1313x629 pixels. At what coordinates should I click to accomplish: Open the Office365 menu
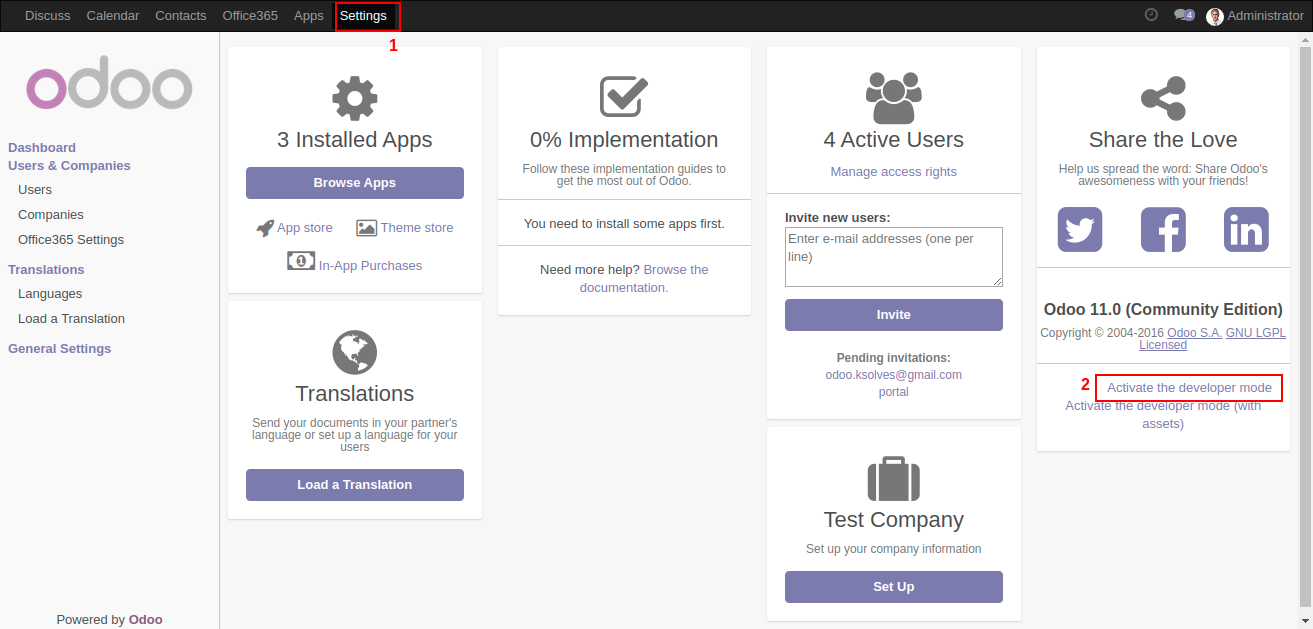click(x=250, y=16)
